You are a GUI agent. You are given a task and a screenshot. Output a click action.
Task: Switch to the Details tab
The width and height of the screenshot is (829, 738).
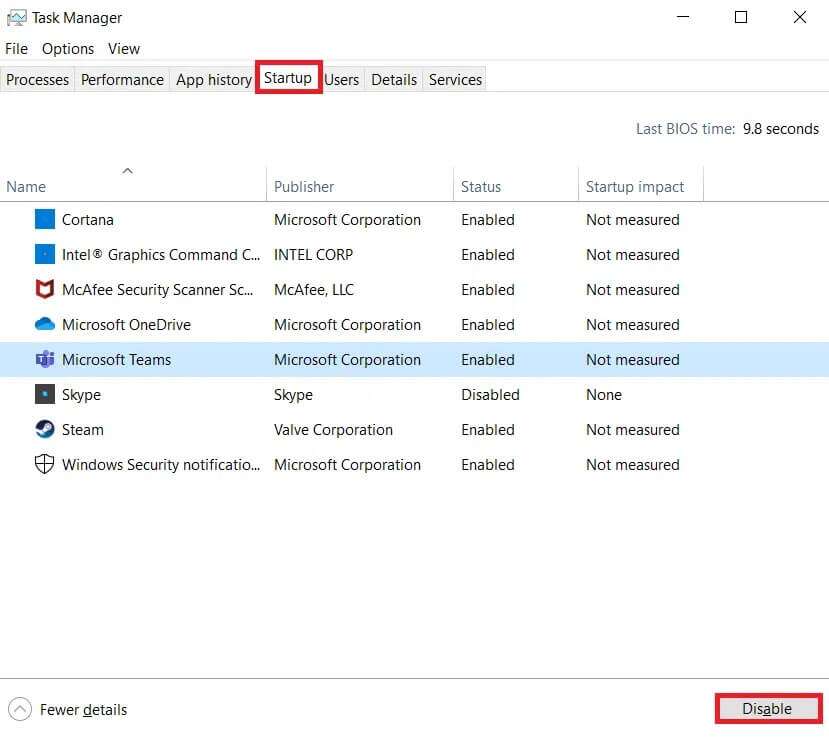394,79
